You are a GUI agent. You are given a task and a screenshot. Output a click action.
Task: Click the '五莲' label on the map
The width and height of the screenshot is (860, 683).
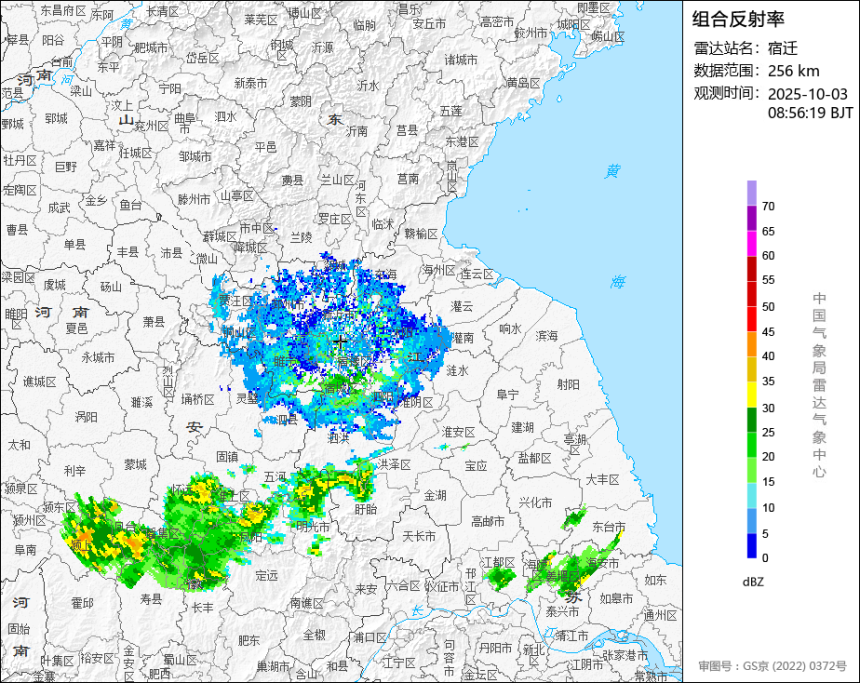pyautogui.click(x=451, y=110)
